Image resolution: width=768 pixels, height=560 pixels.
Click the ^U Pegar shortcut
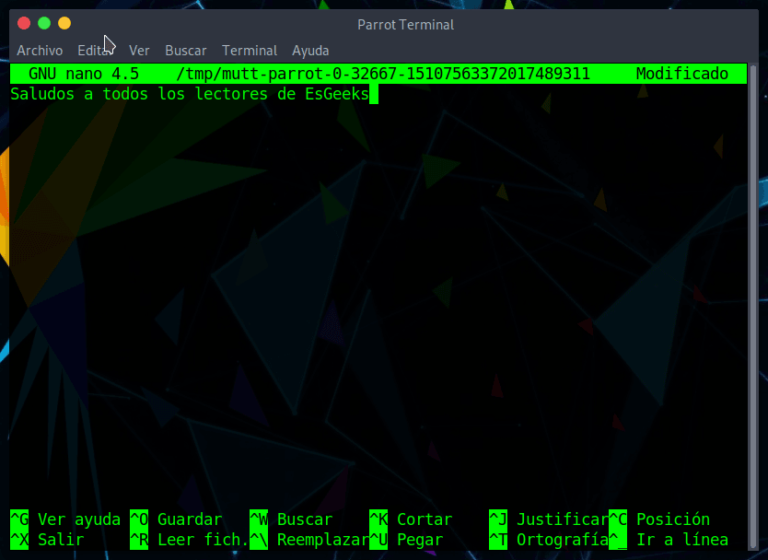click(406, 539)
